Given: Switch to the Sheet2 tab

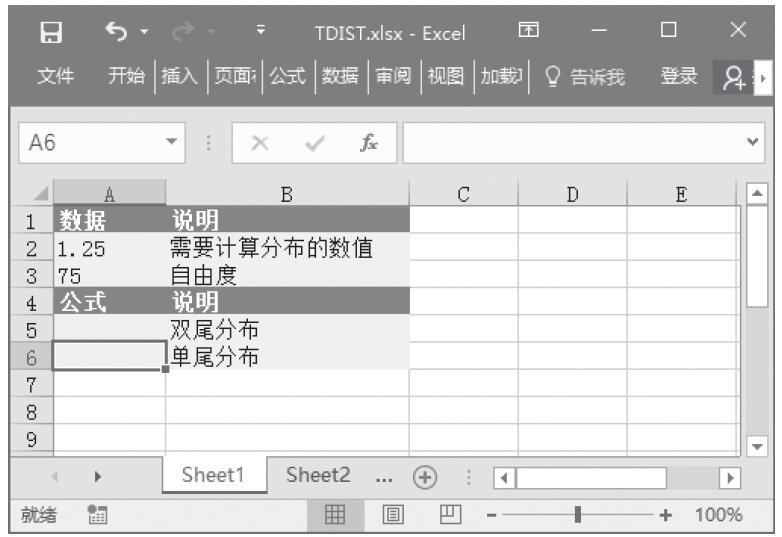Looking at the screenshot, I should (317, 476).
